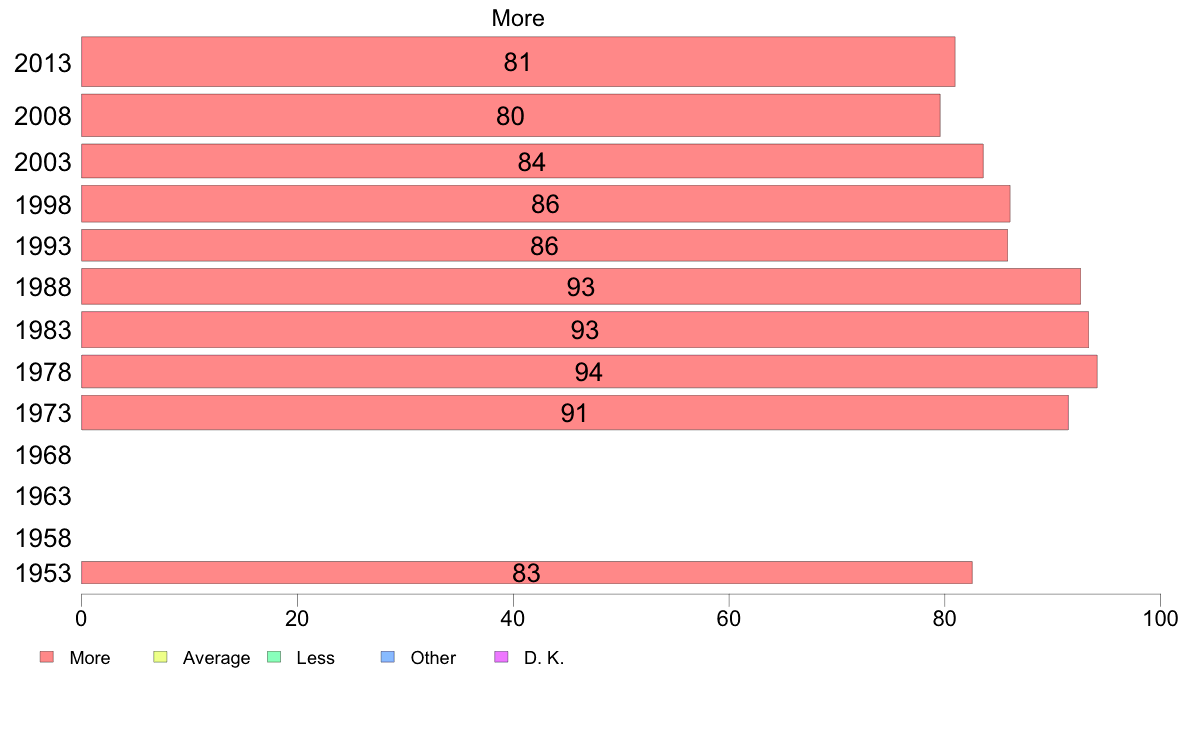The image size is (1188, 736).
Task: Click the 1968 year axis label
Action: [x=43, y=456]
